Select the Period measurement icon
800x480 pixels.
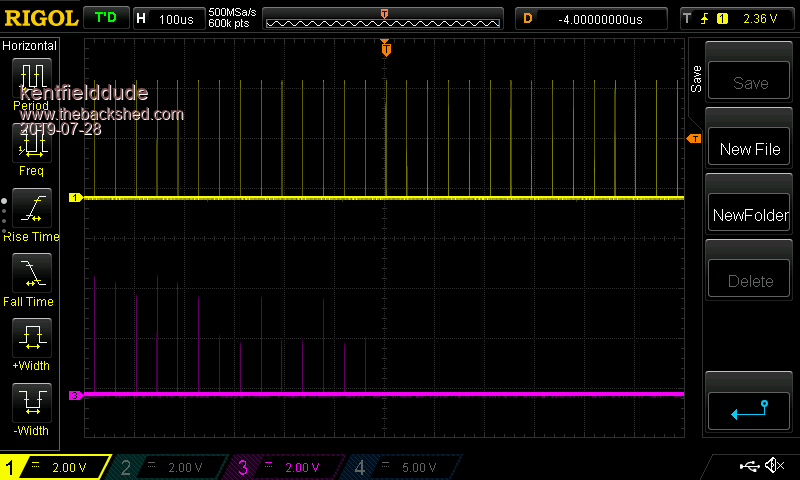[x=31, y=78]
